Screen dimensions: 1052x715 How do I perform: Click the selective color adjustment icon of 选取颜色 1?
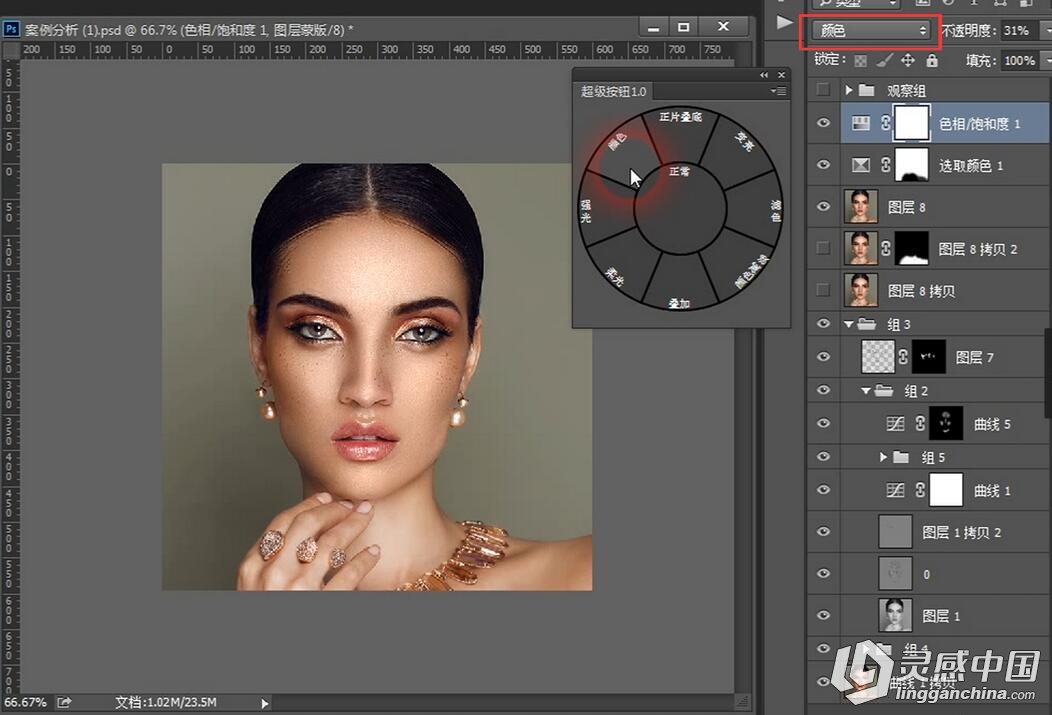pyautogui.click(x=861, y=165)
